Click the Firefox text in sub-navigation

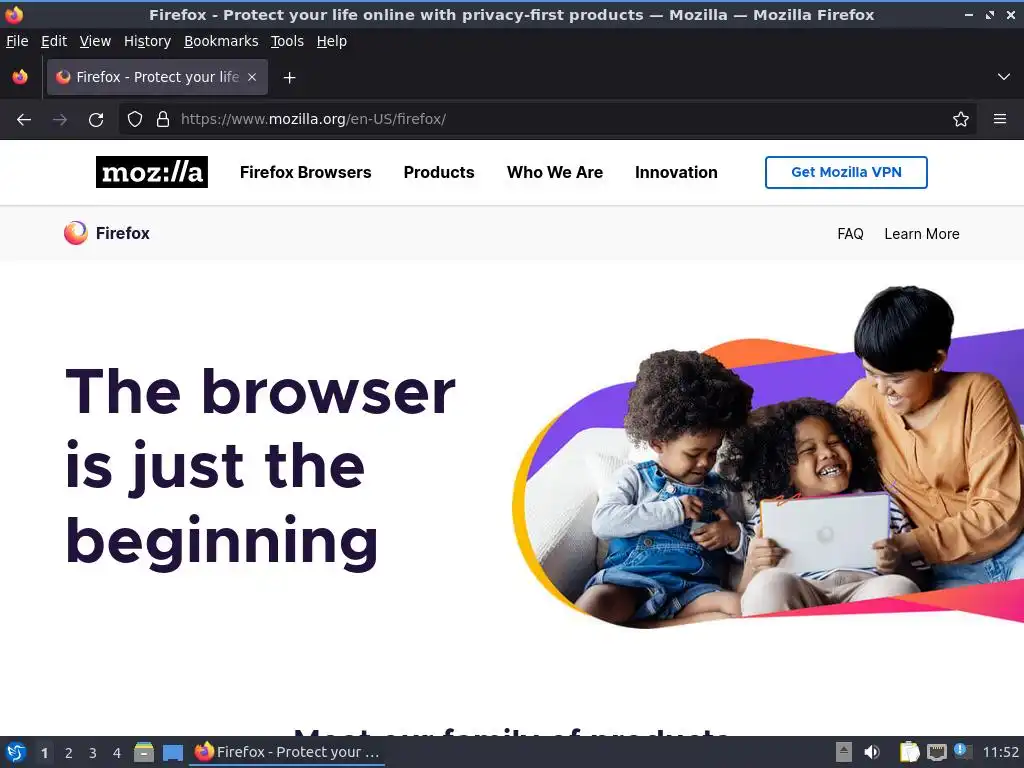[x=122, y=233]
